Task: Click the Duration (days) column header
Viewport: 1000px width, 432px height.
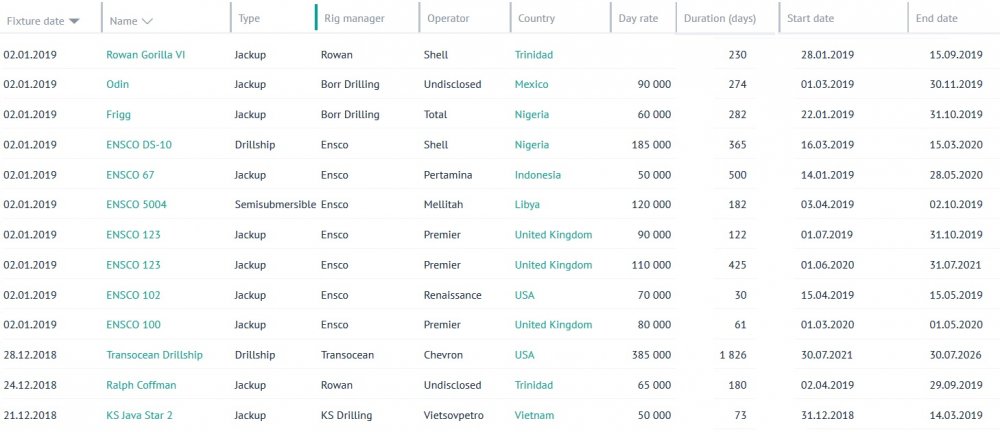Action: (x=719, y=19)
